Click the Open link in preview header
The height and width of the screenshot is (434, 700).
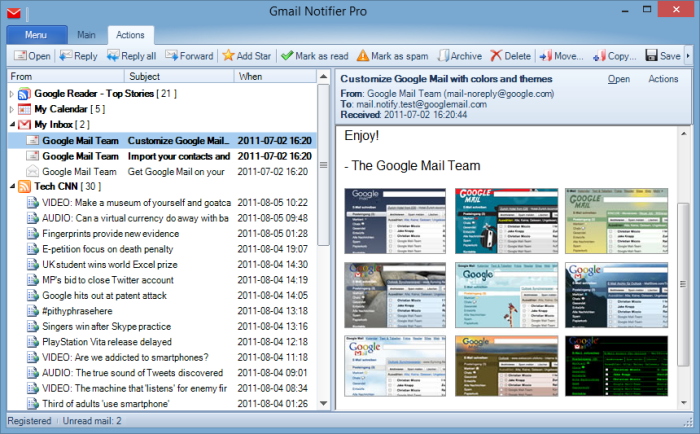click(618, 78)
